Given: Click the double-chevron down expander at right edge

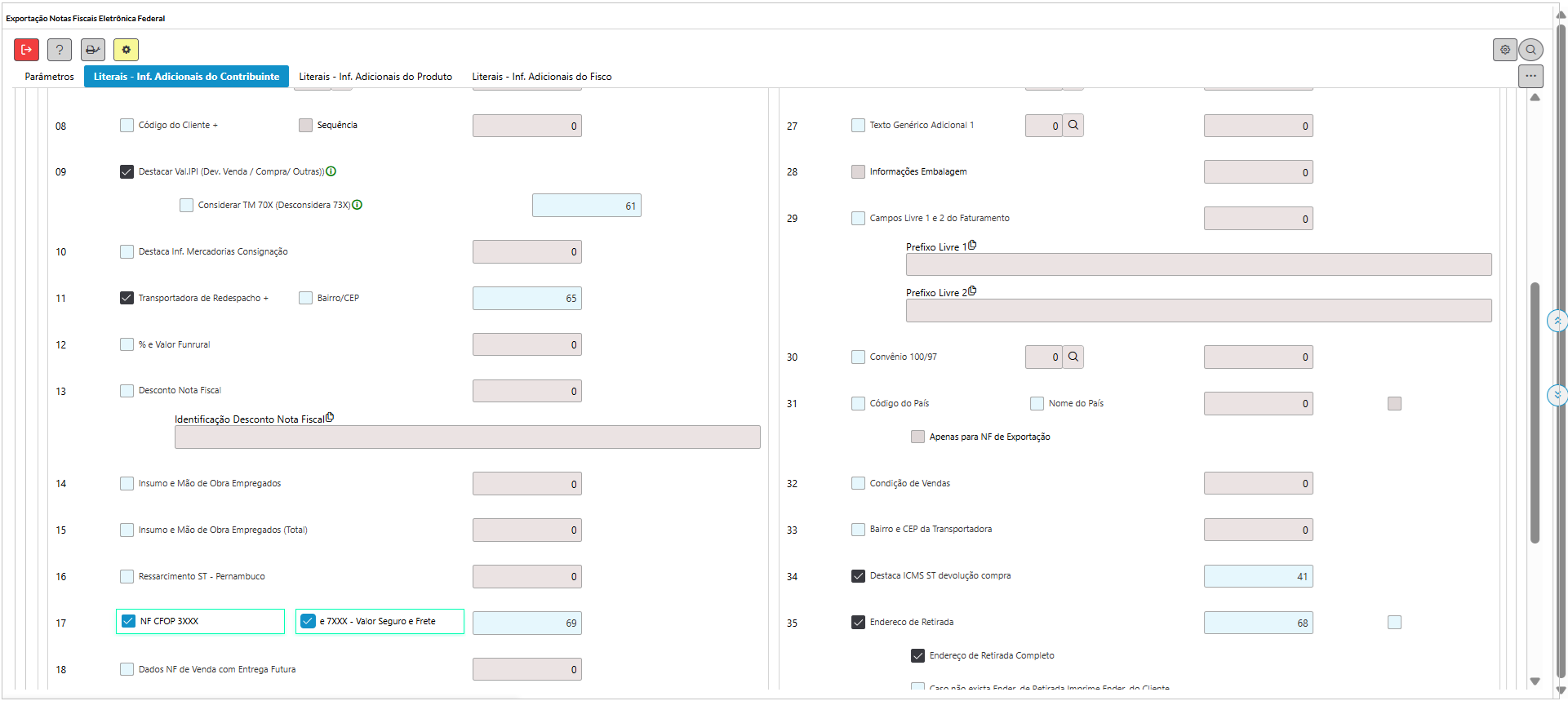Looking at the screenshot, I should coord(1557,396).
